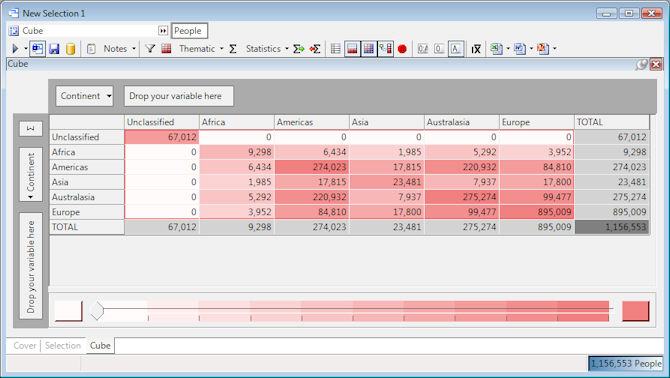
Task: Toggle the key legend bar icon
Action: [385, 49]
